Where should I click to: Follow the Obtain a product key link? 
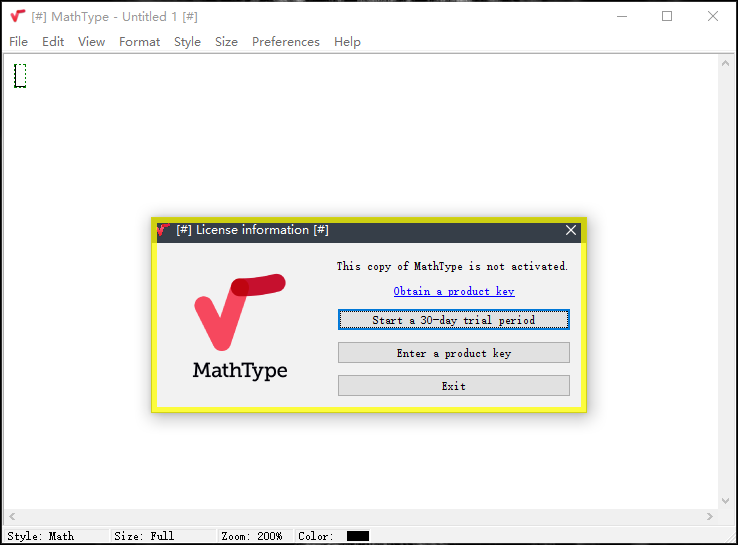click(x=454, y=291)
